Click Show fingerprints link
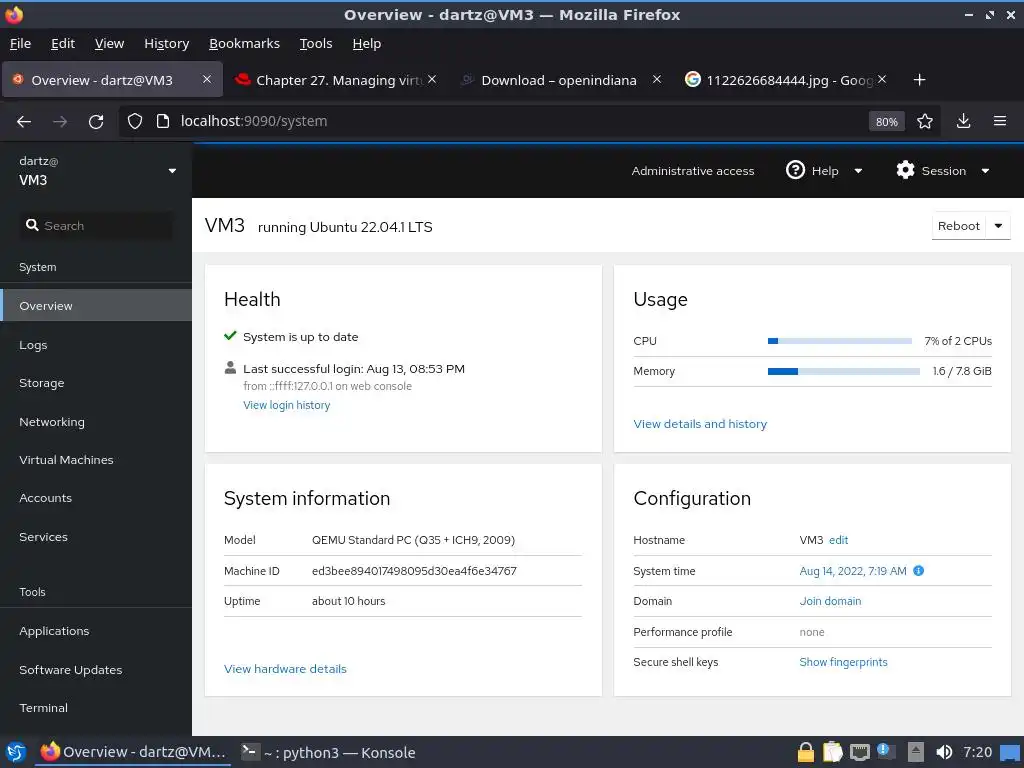The height and width of the screenshot is (768, 1024). point(843,662)
